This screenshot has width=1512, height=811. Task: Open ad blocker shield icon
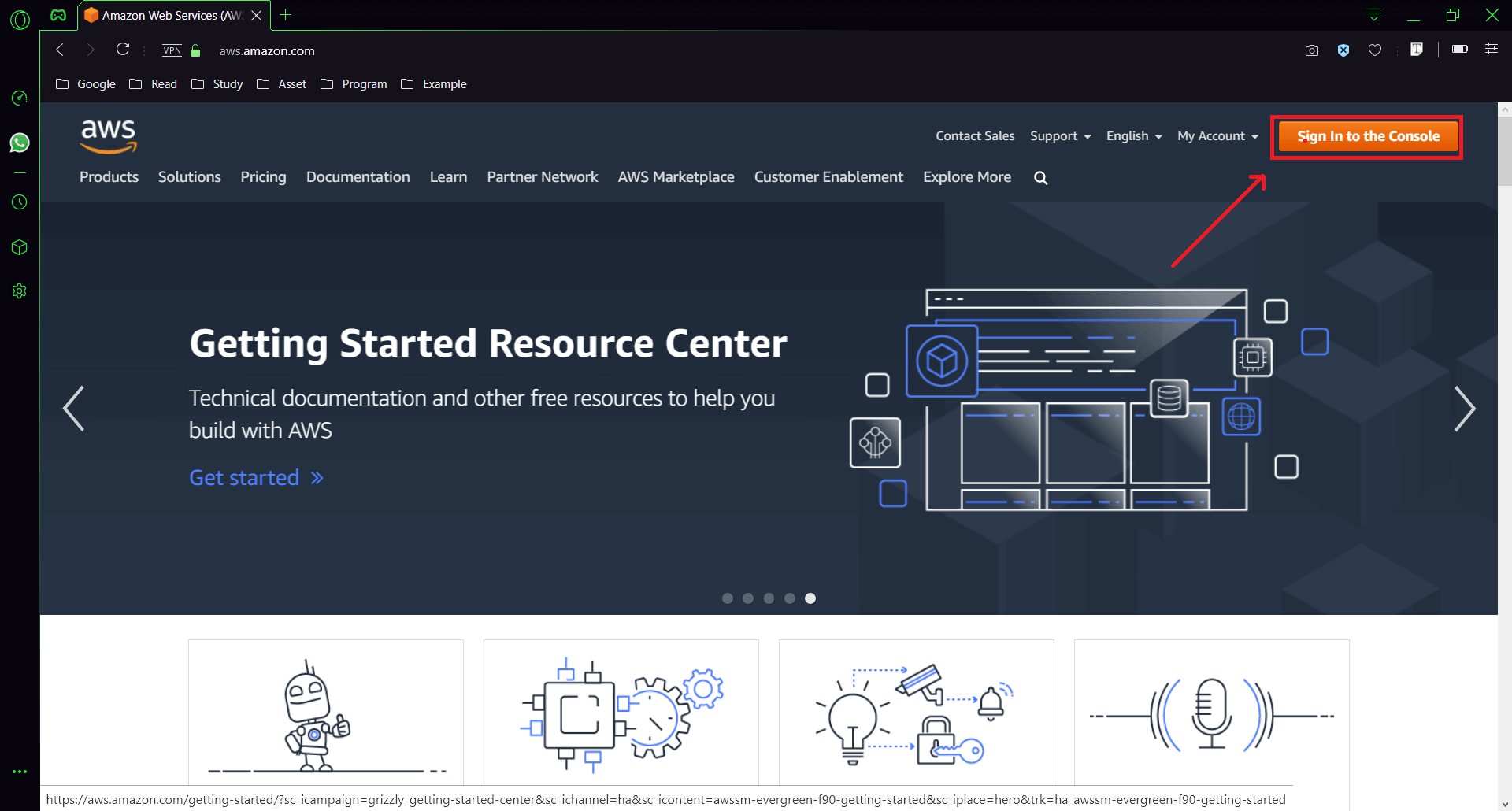click(x=1343, y=50)
